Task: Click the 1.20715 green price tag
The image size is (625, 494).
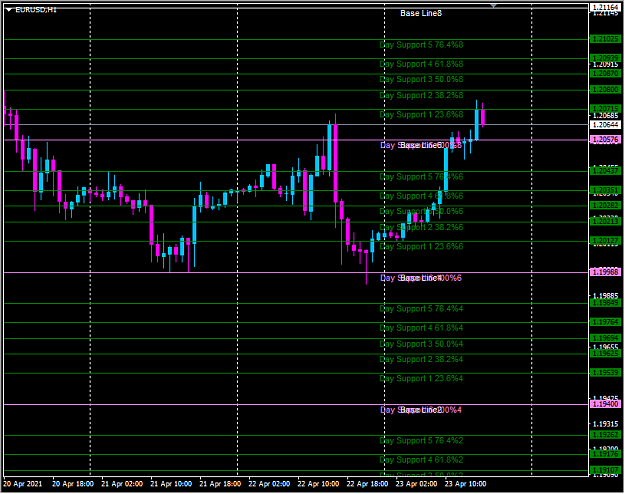Action: [605, 109]
